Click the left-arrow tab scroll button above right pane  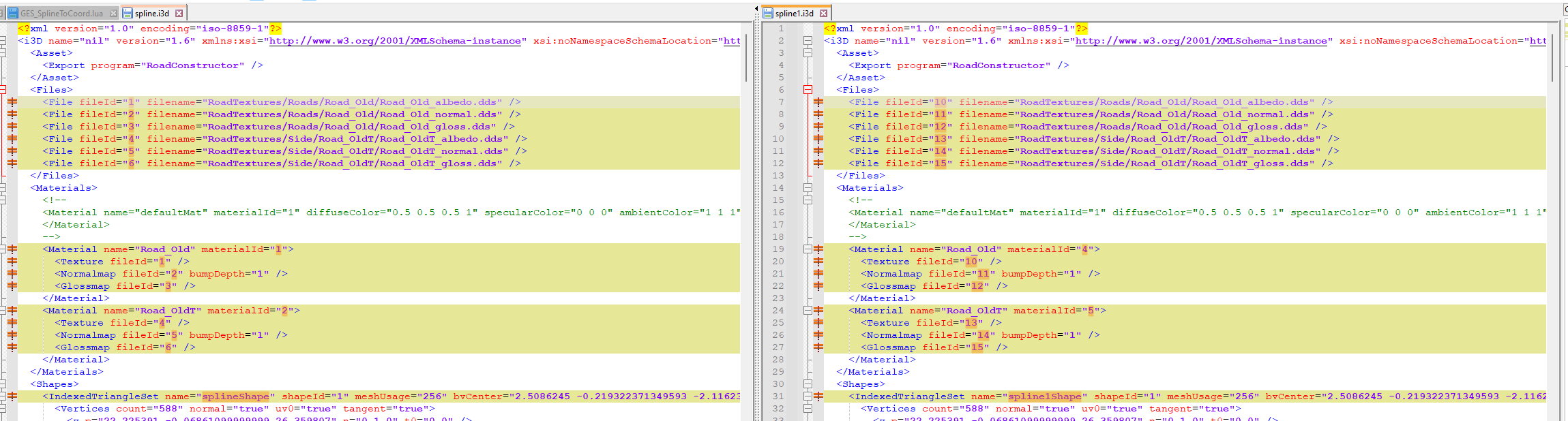756,9
